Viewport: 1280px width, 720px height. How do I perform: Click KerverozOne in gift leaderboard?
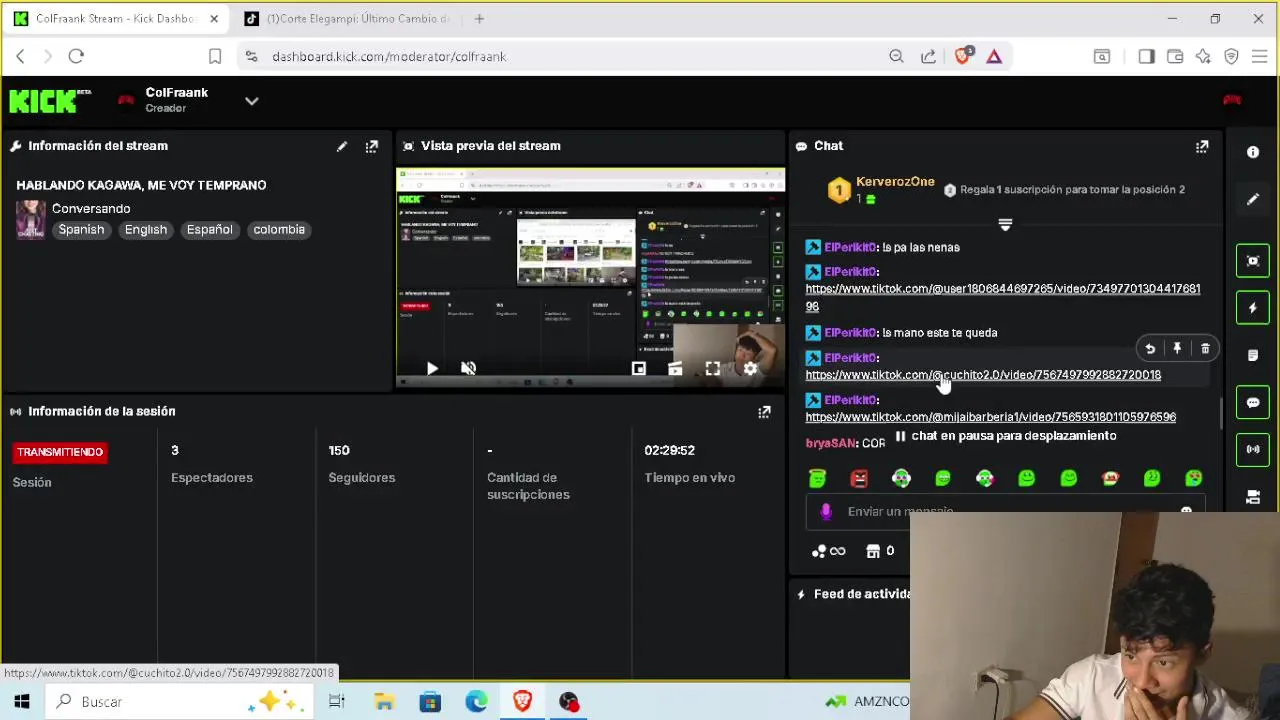[895, 182]
